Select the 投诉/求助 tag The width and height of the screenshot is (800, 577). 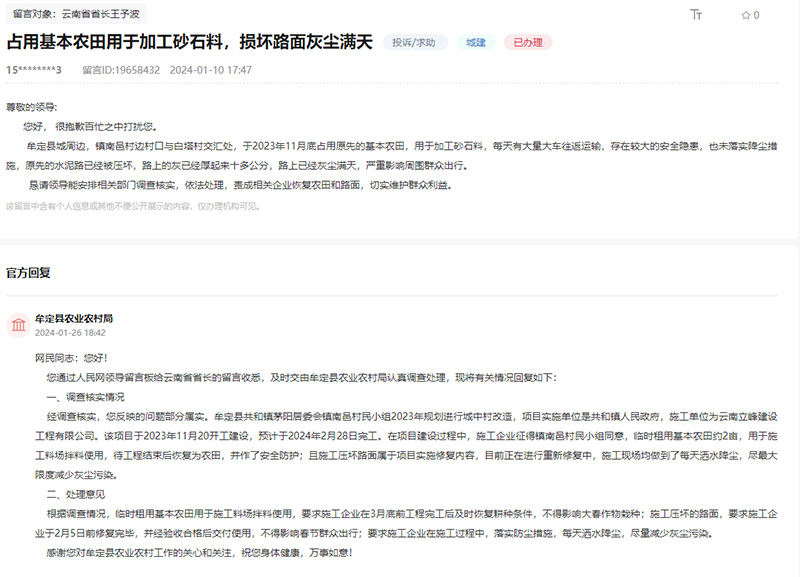(x=414, y=42)
